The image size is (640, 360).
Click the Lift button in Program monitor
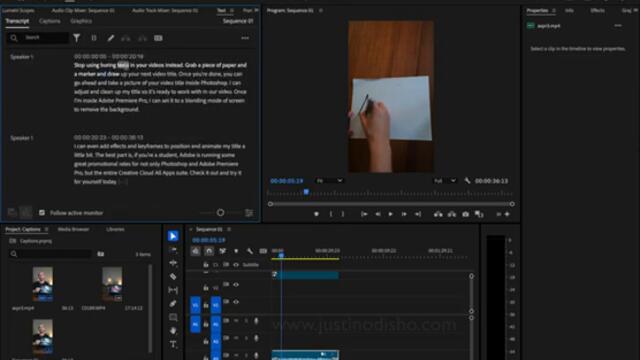(x=438, y=214)
